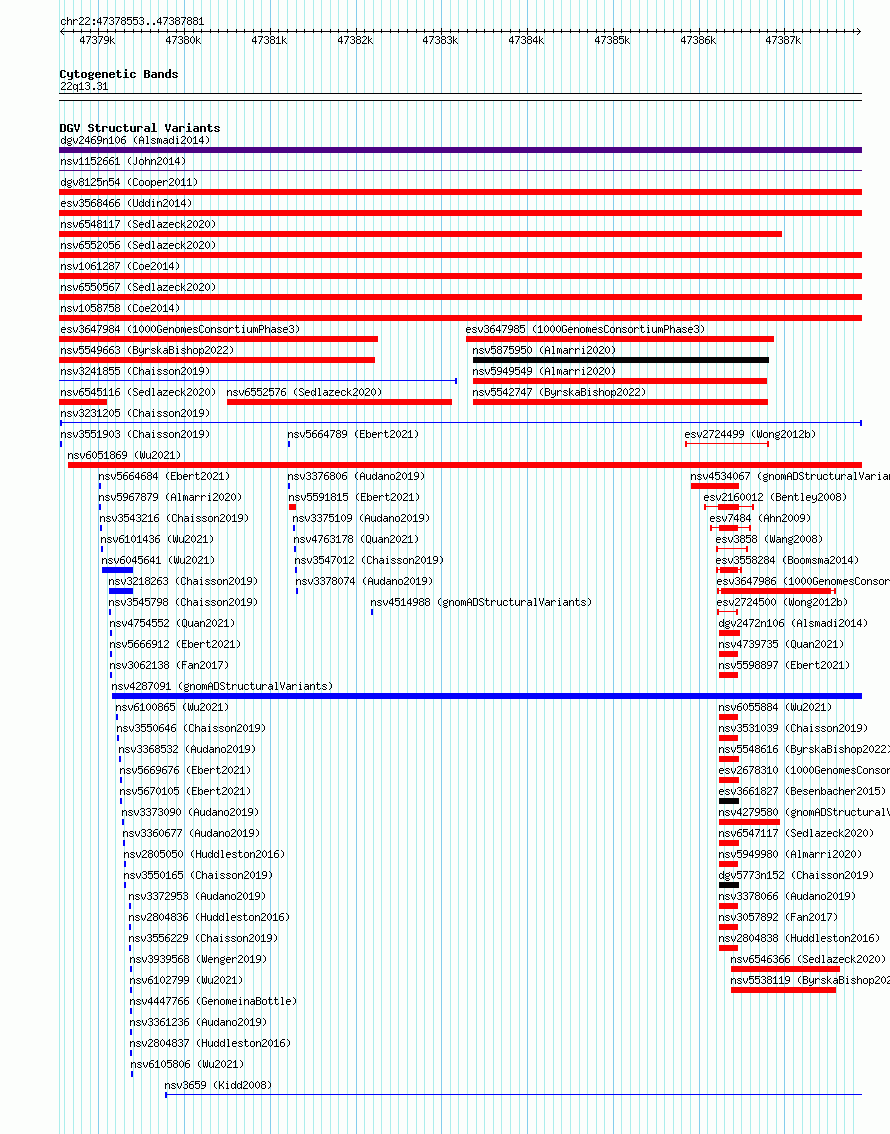
Task: Open nsv4447766 (GenomeinaBottle) variant
Action: [x=213, y=1001]
